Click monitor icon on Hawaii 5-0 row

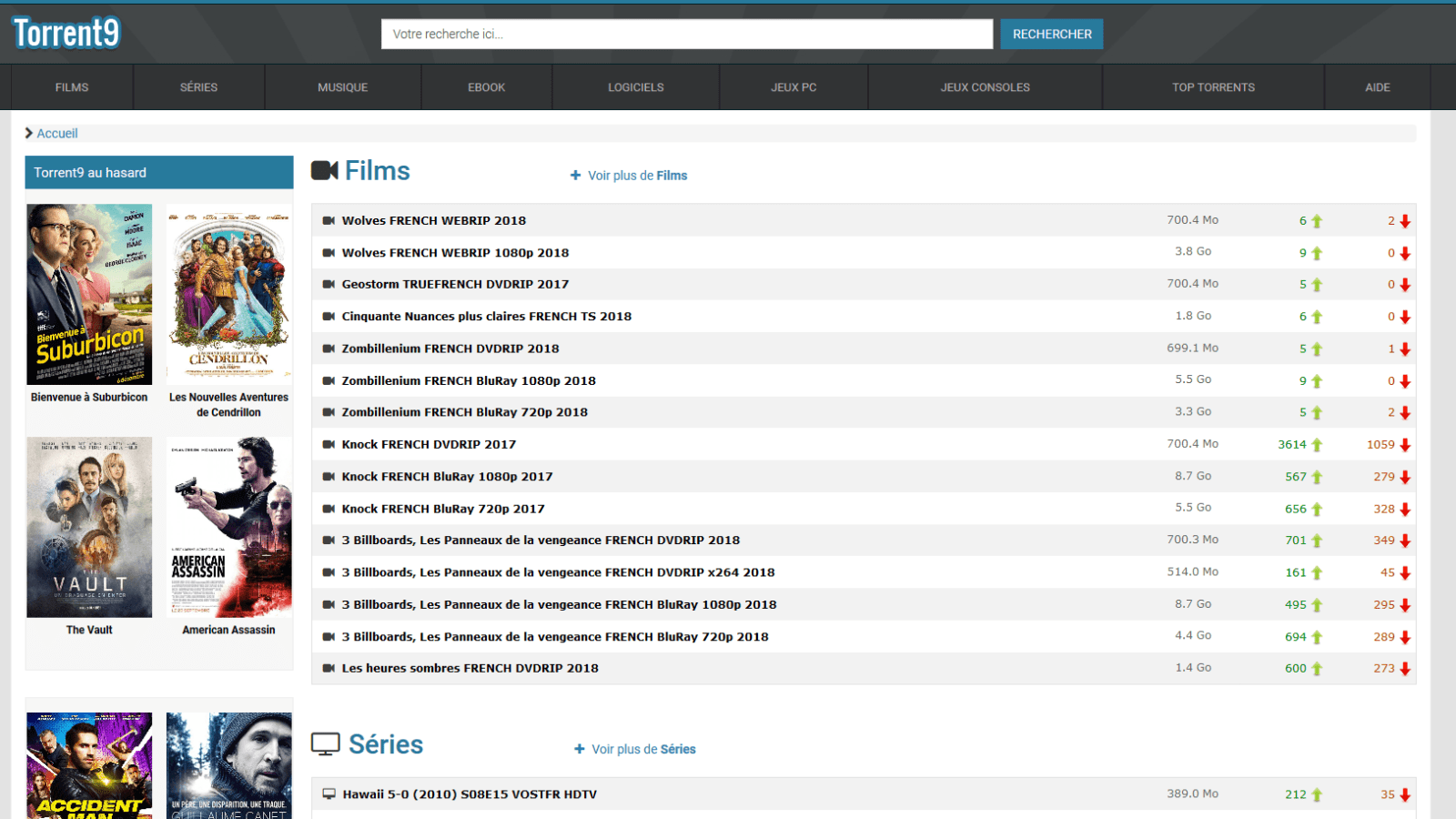click(329, 794)
